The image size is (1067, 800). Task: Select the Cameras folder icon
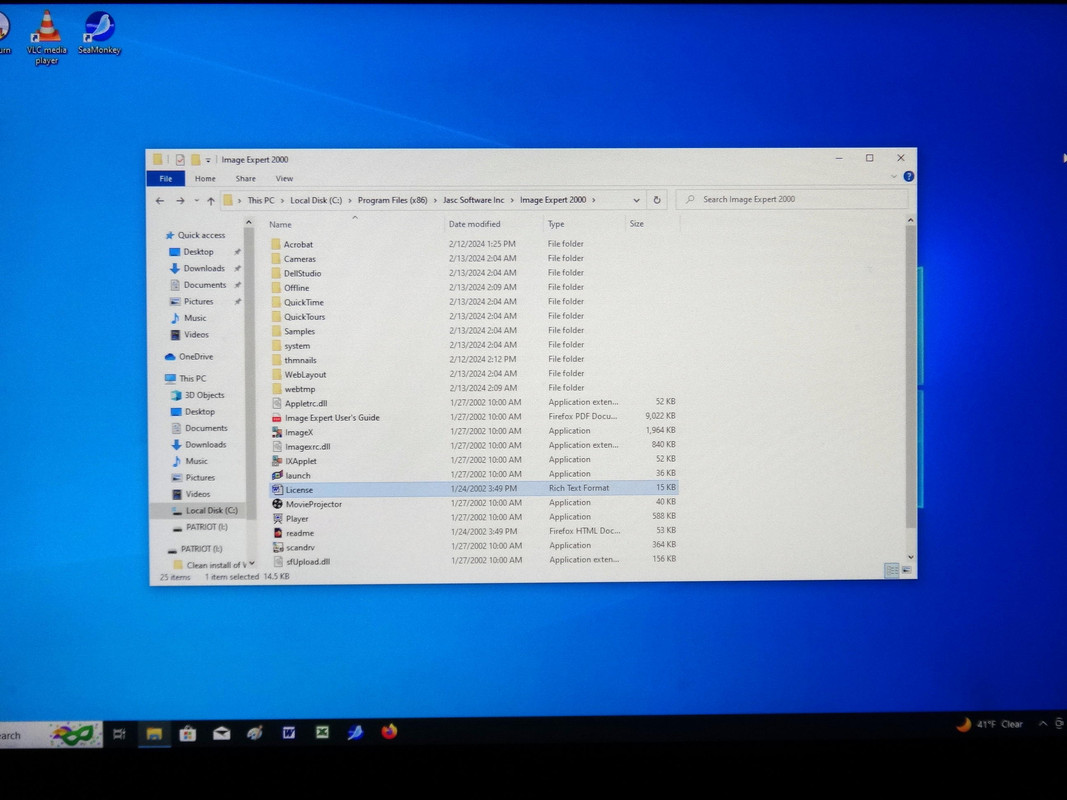pyautogui.click(x=276, y=259)
